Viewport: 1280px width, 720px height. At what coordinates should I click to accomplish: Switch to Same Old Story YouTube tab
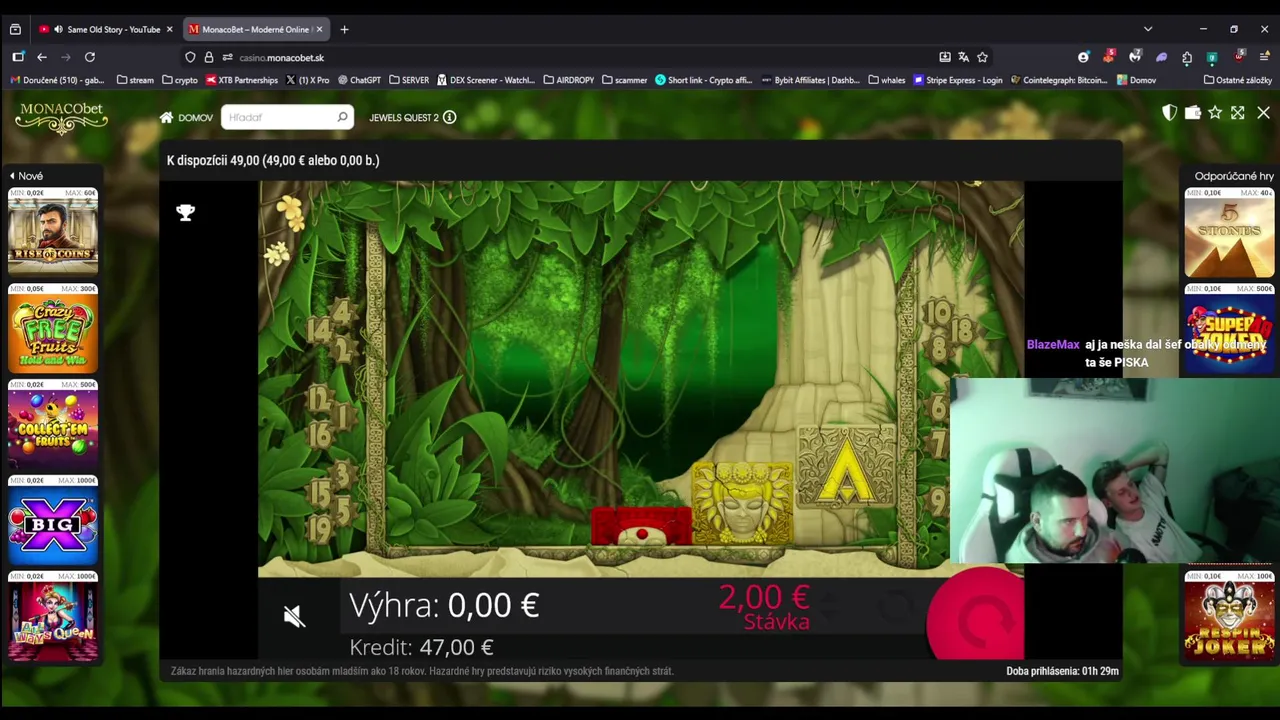point(105,29)
